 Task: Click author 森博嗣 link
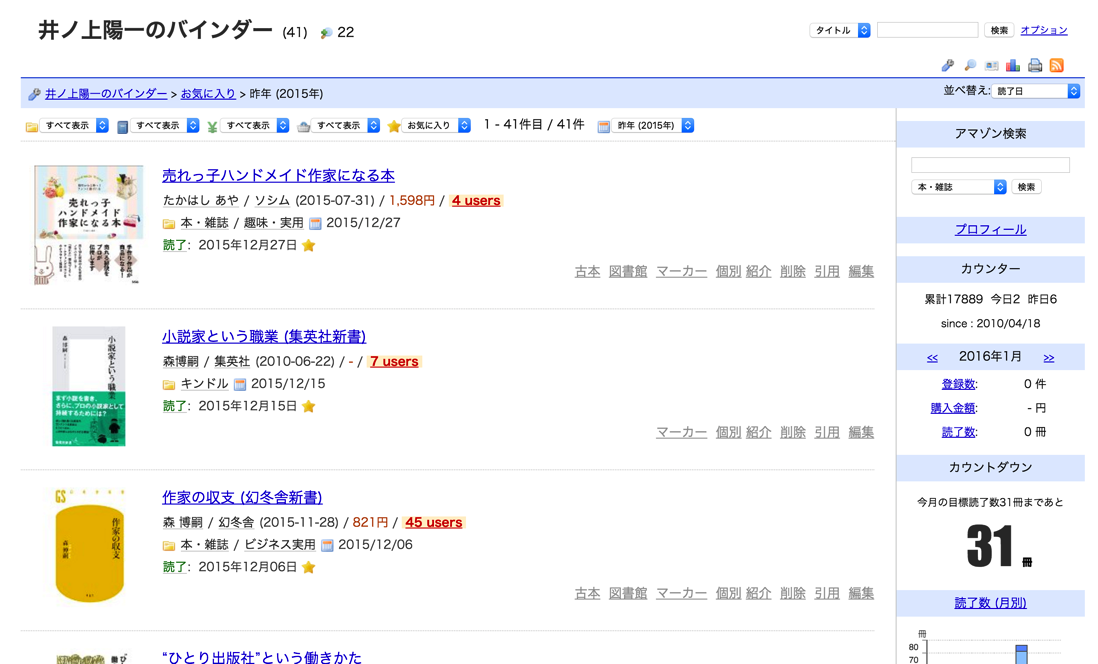coord(181,362)
